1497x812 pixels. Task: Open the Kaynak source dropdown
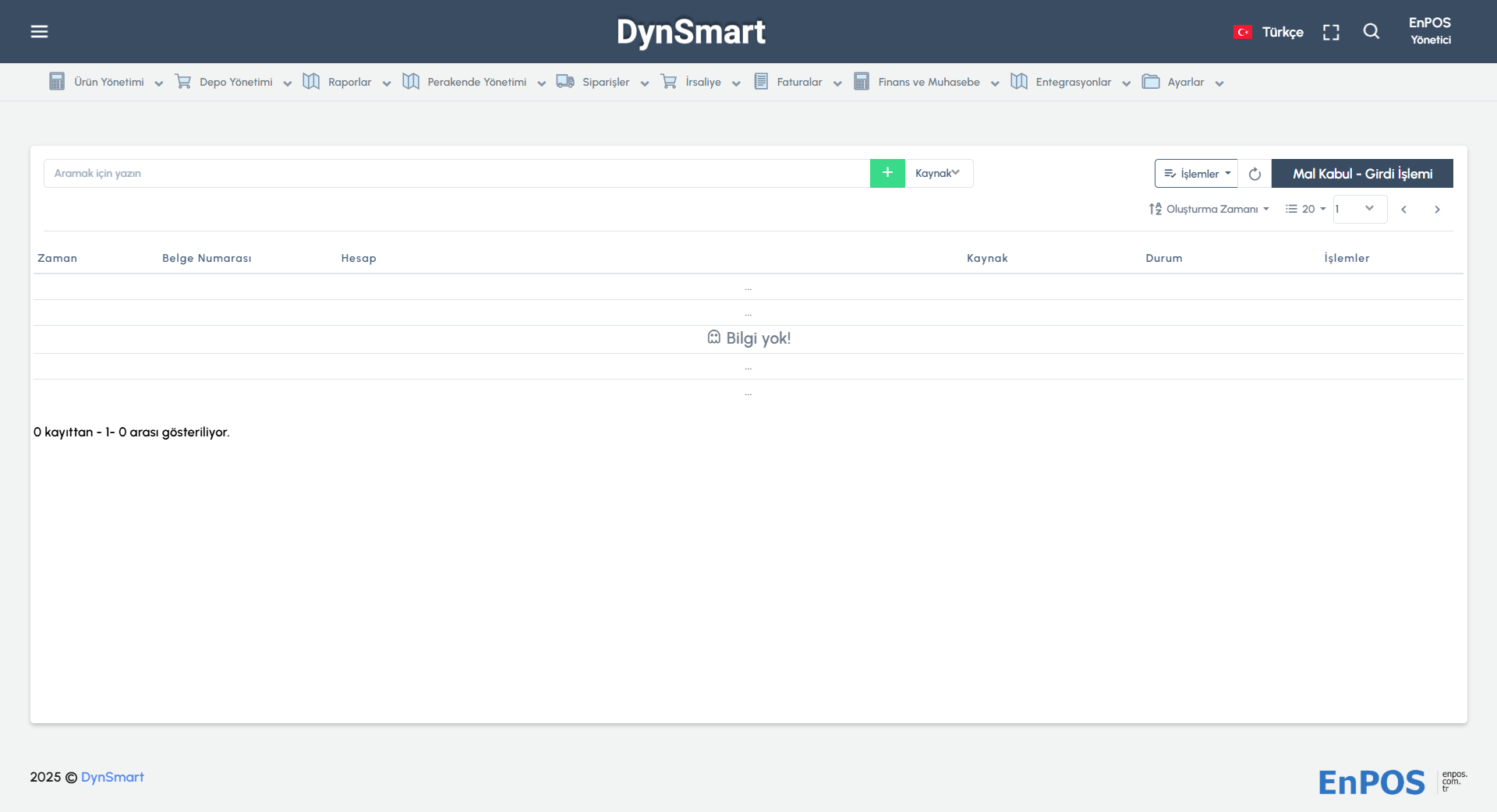(938, 173)
